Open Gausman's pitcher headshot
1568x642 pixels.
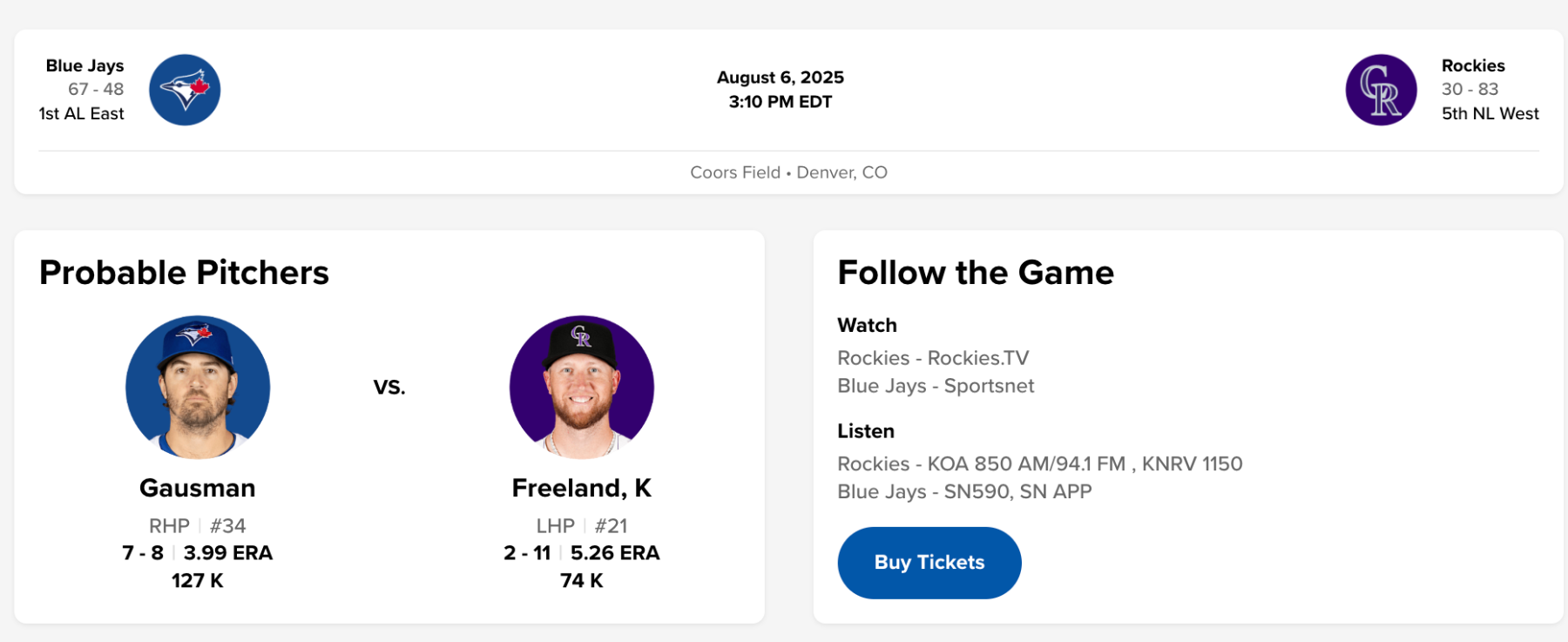point(198,387)
